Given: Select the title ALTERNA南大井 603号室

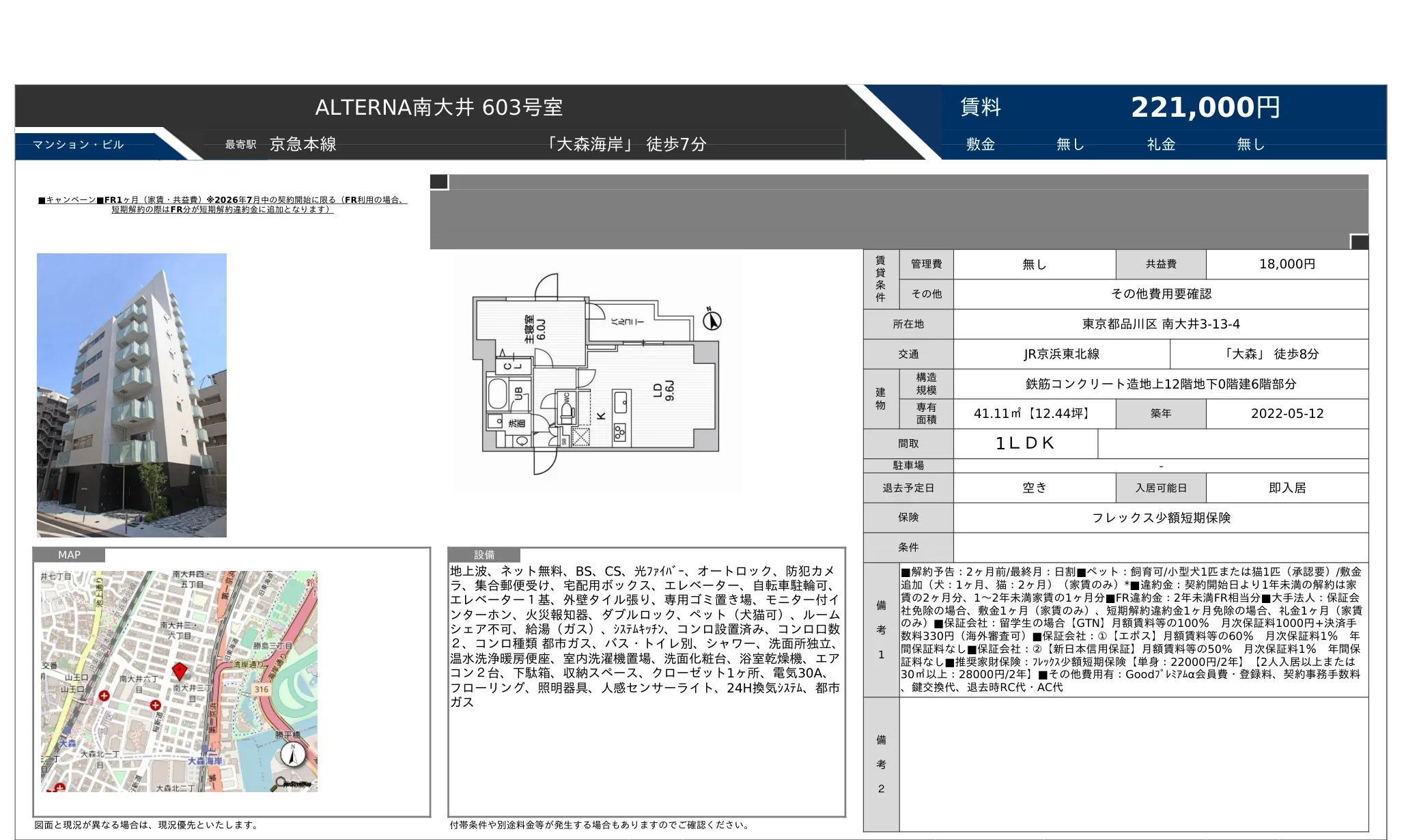Looking at the screenshot, I should (x=439, y=107).
